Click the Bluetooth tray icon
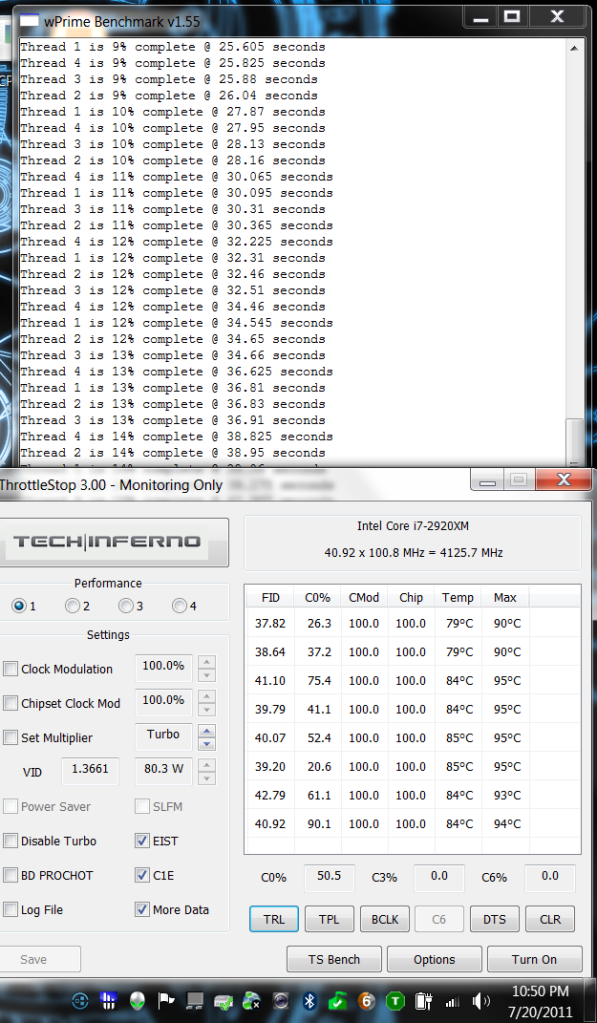Viewport: 597px width, 1023px height. click(310, 1000)
